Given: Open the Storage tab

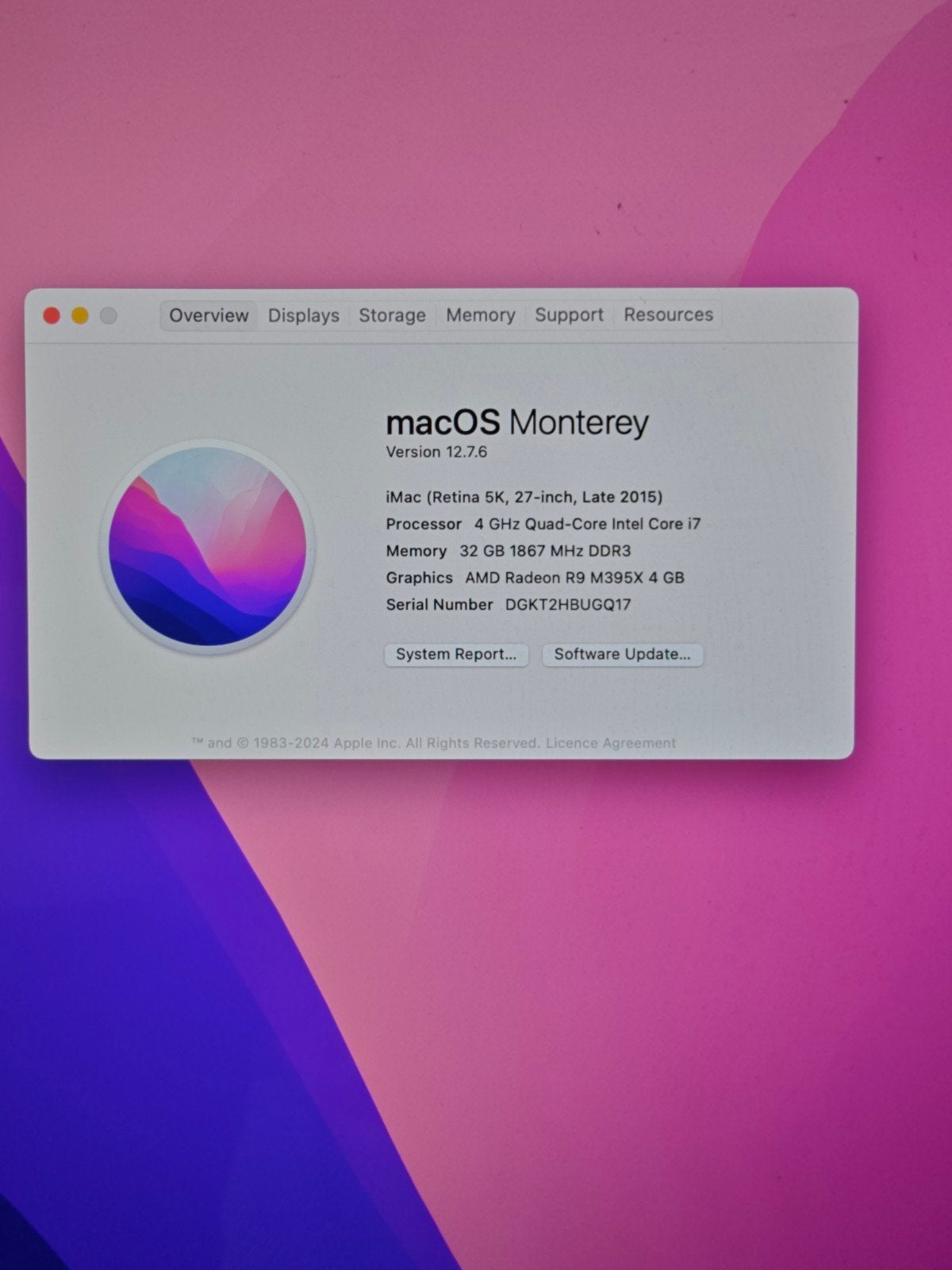Looking at the screenshot, I should pos(392,315).
